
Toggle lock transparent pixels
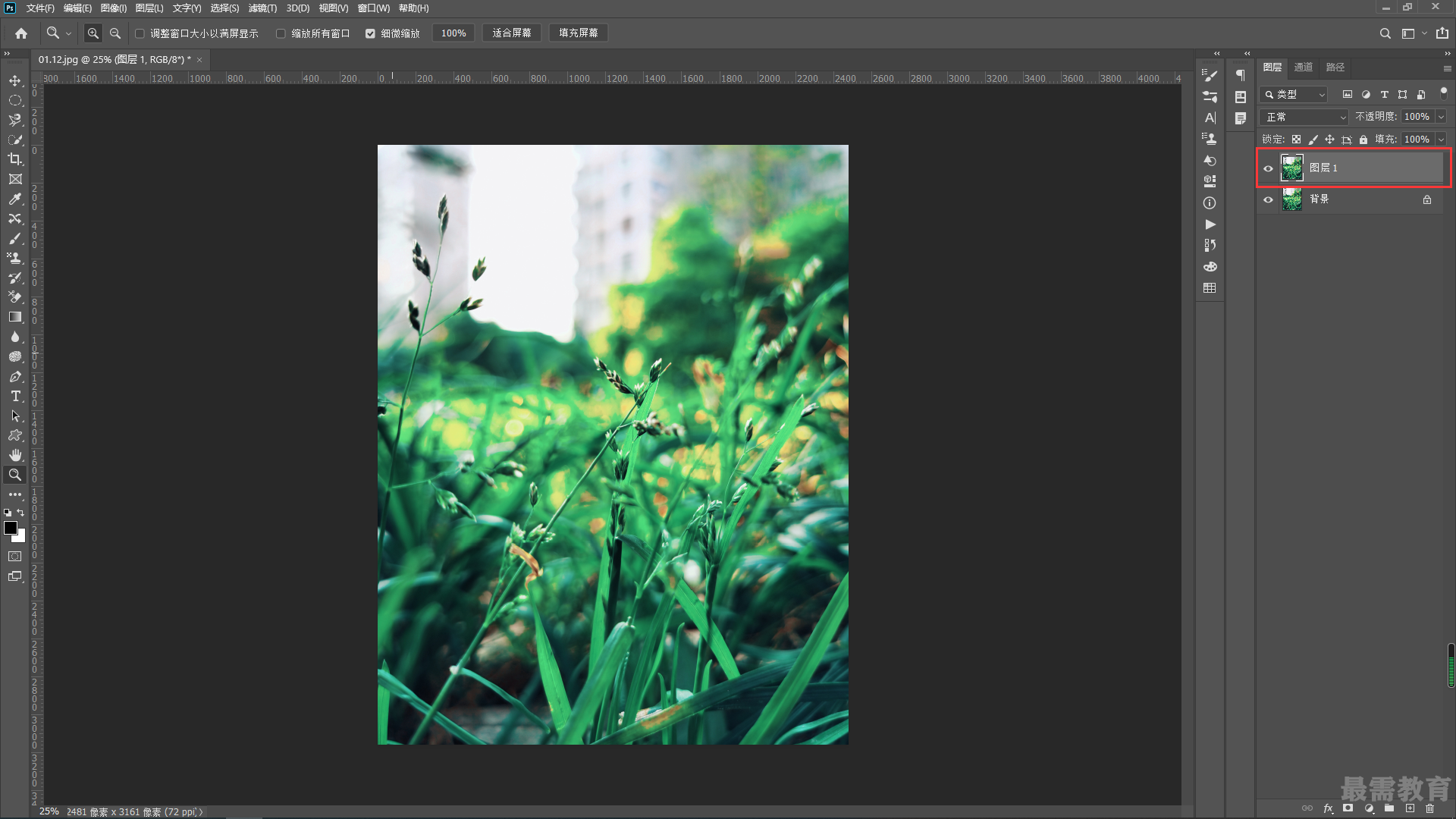(1296, 140)
